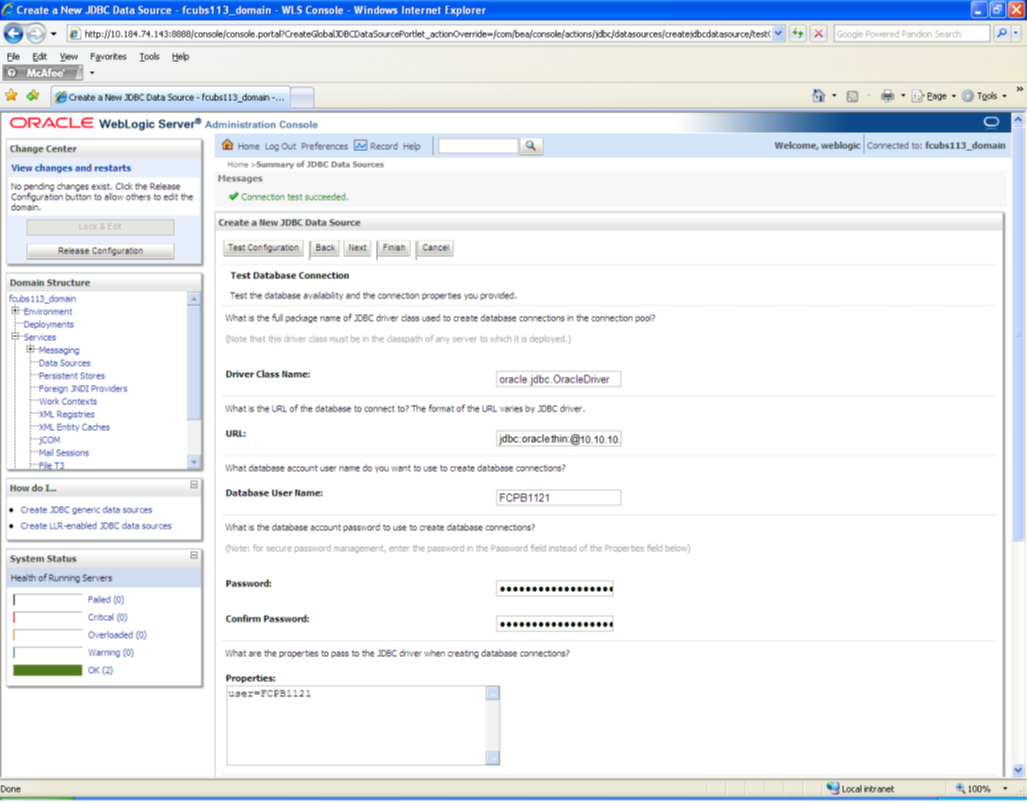Collapse the Services tree node
The height and width of the screenshot is (803, 1027).
click(x=15, y=337)
